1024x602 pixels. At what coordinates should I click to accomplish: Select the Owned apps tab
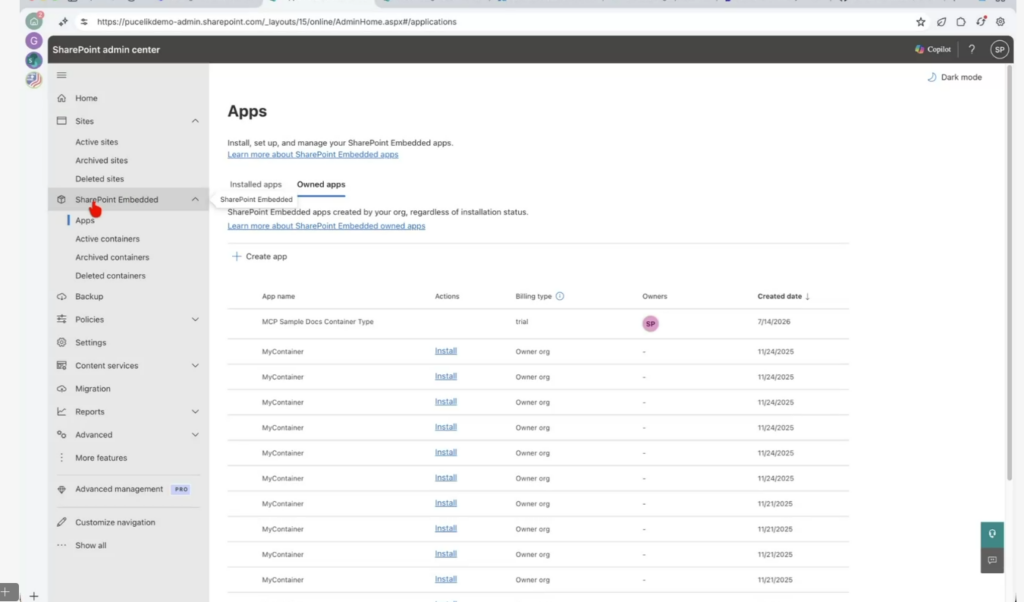click(321, 184)
